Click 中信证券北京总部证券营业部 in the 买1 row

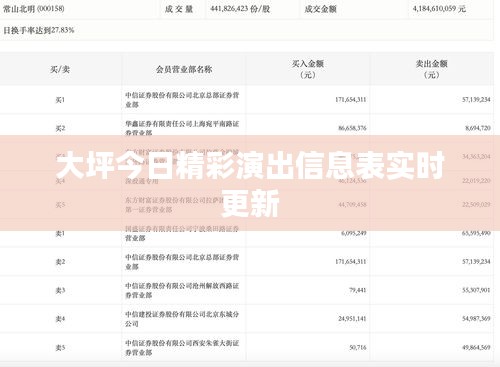[182, 100]
